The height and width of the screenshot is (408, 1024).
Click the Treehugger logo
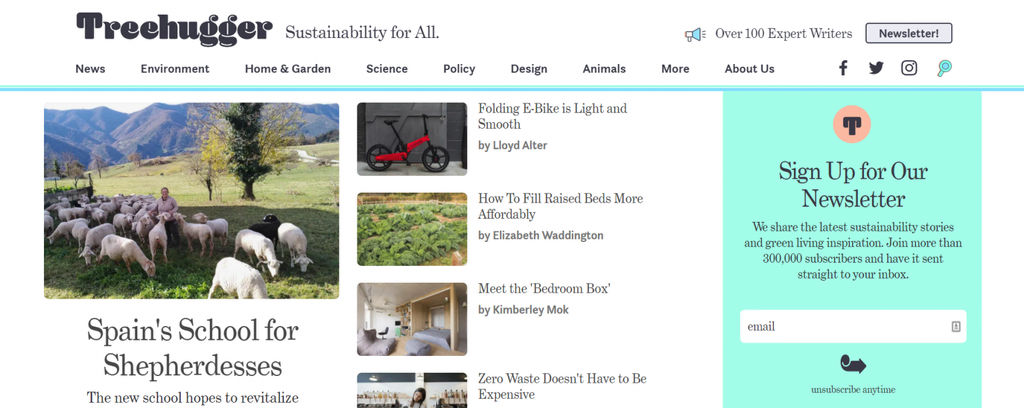click(174, 30)
